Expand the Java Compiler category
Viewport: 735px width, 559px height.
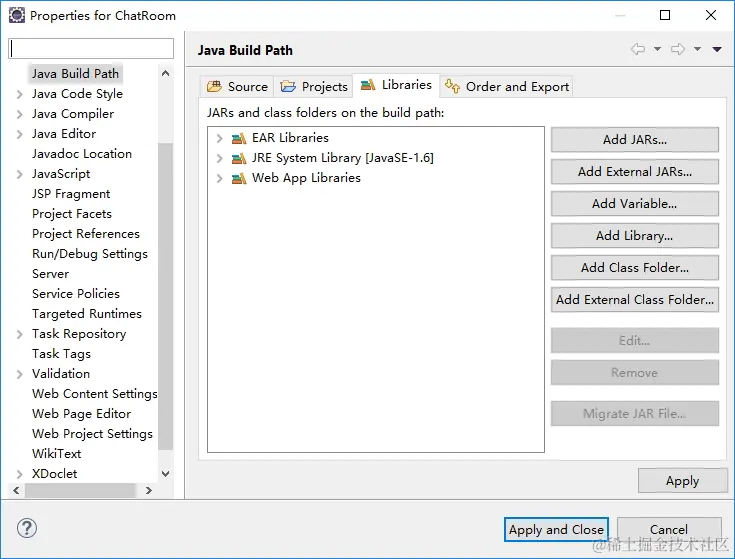click(19, 114)
